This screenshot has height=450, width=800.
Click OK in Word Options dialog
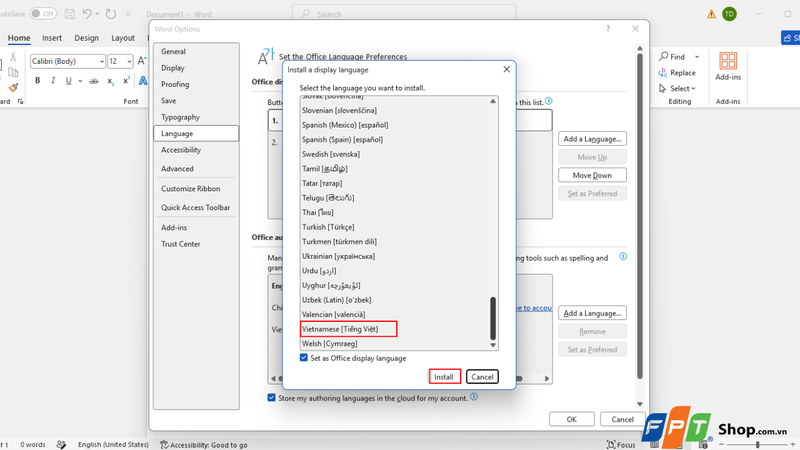coord(571,419)
